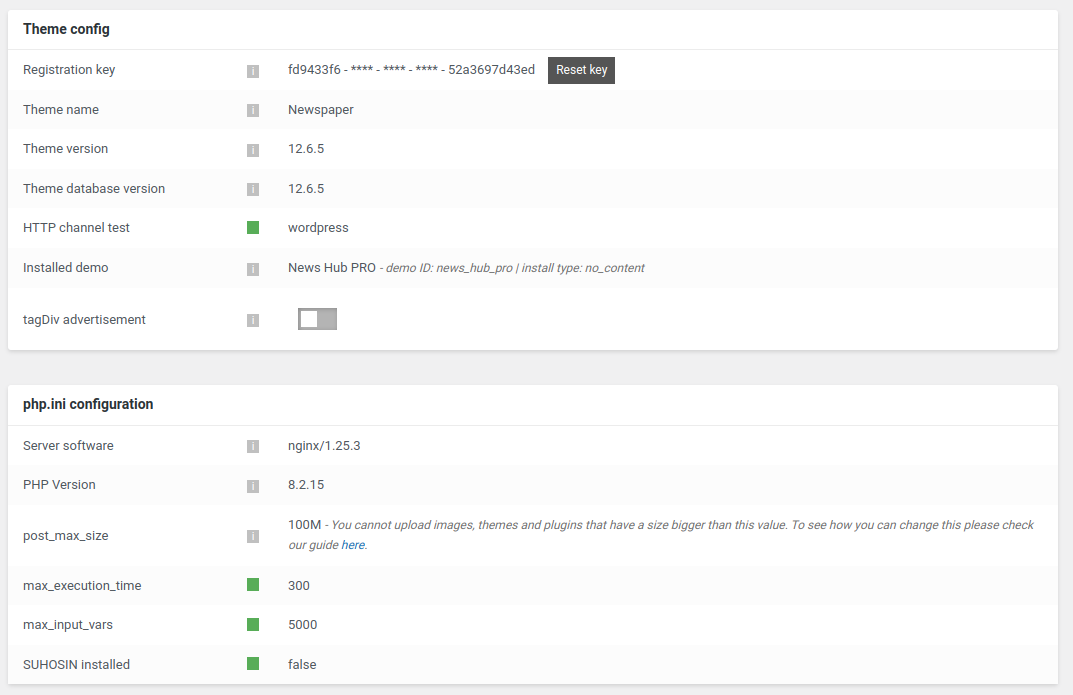This screenshot has width=1073, height=695.
Task: Click info icon for tagDiv advertisement
Action: click(253, 320)
